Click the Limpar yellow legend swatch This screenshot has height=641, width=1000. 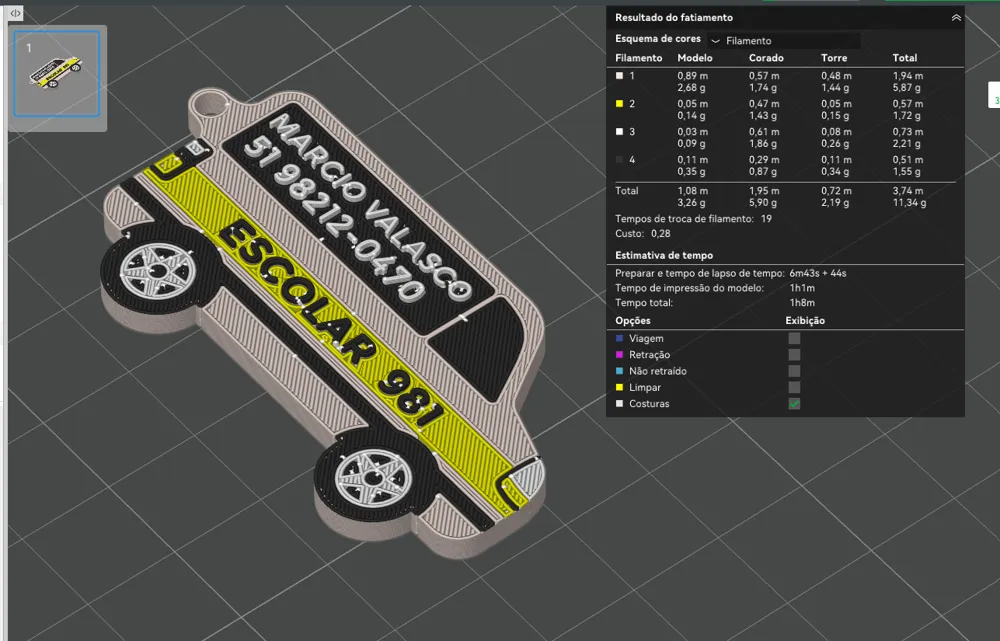[619, 387]
